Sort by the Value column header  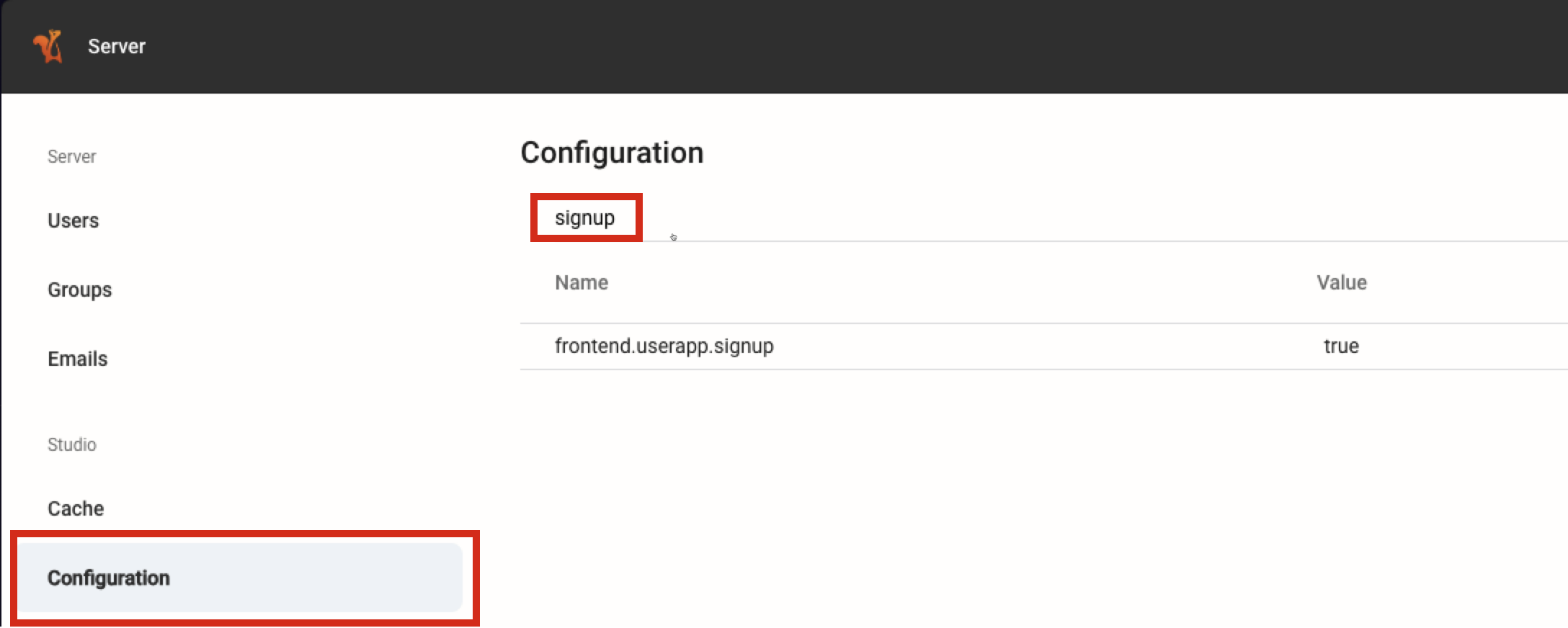pos(1342,282)
